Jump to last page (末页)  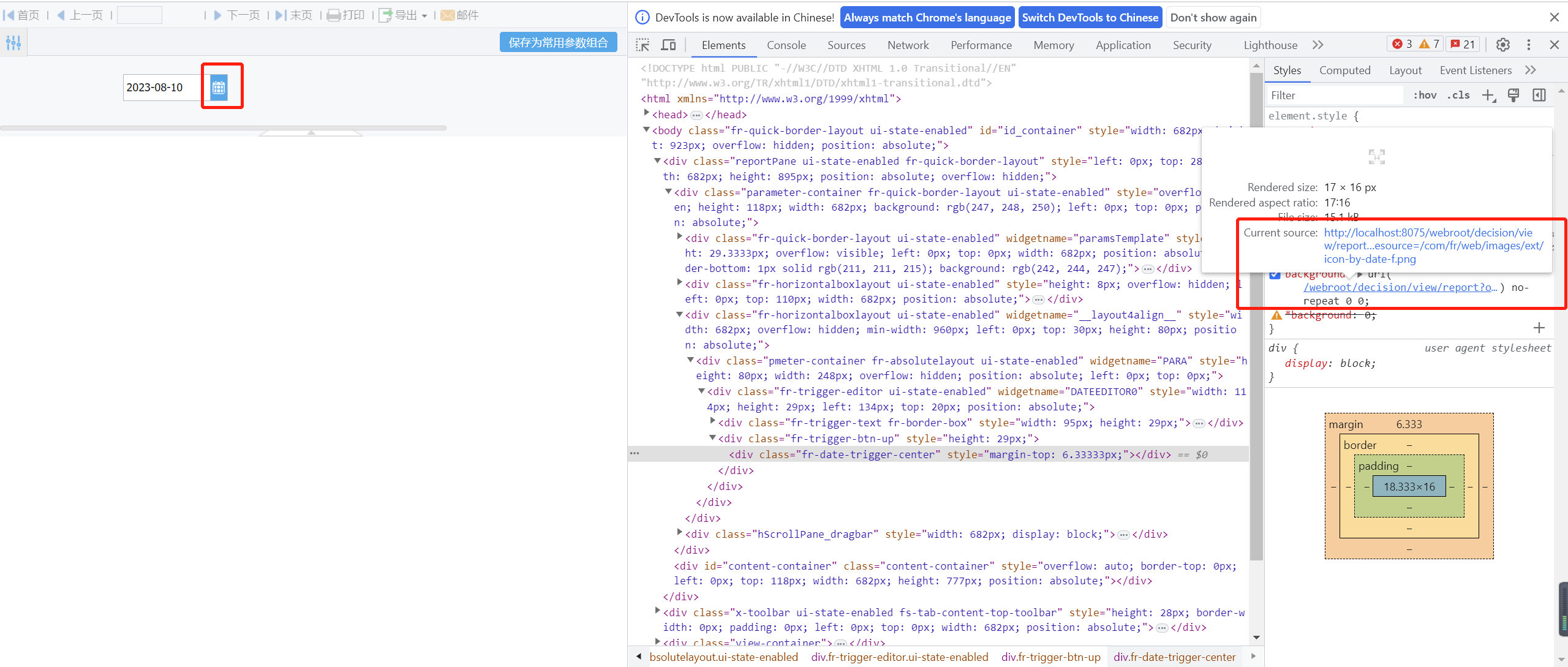point(294,15)
